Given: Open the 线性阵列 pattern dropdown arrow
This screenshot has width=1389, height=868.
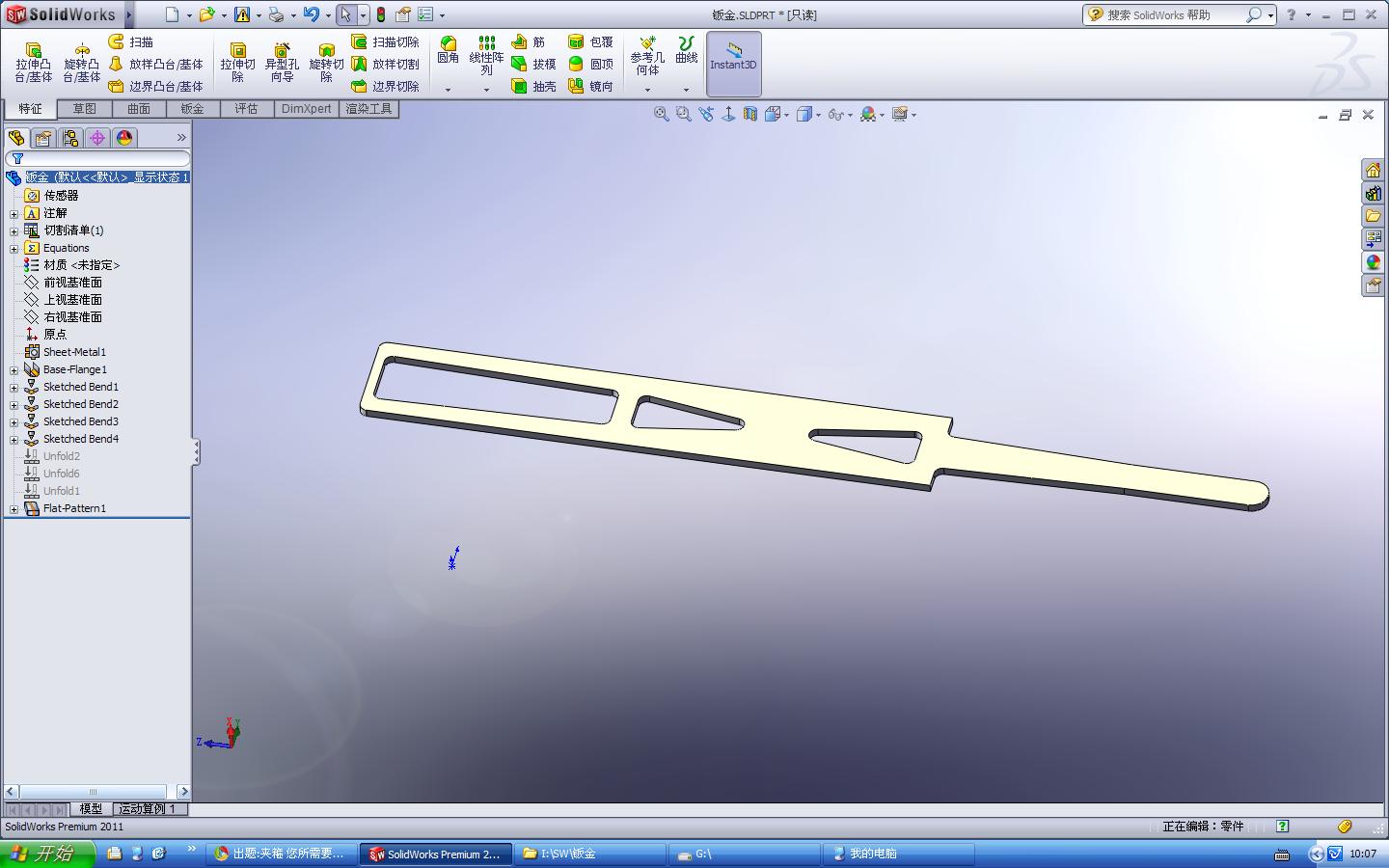Looking at the screenshot, I should pos(486,90).
